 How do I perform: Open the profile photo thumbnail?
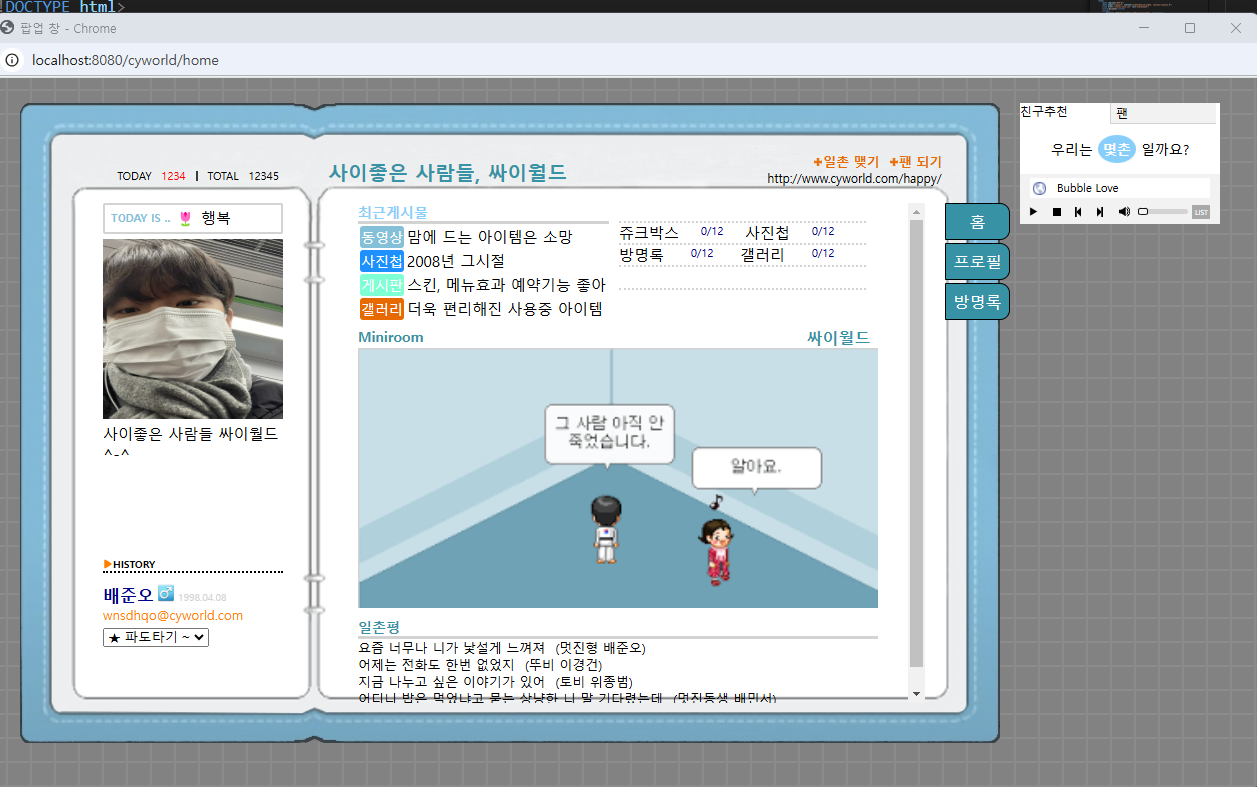[x=193, y=329]
